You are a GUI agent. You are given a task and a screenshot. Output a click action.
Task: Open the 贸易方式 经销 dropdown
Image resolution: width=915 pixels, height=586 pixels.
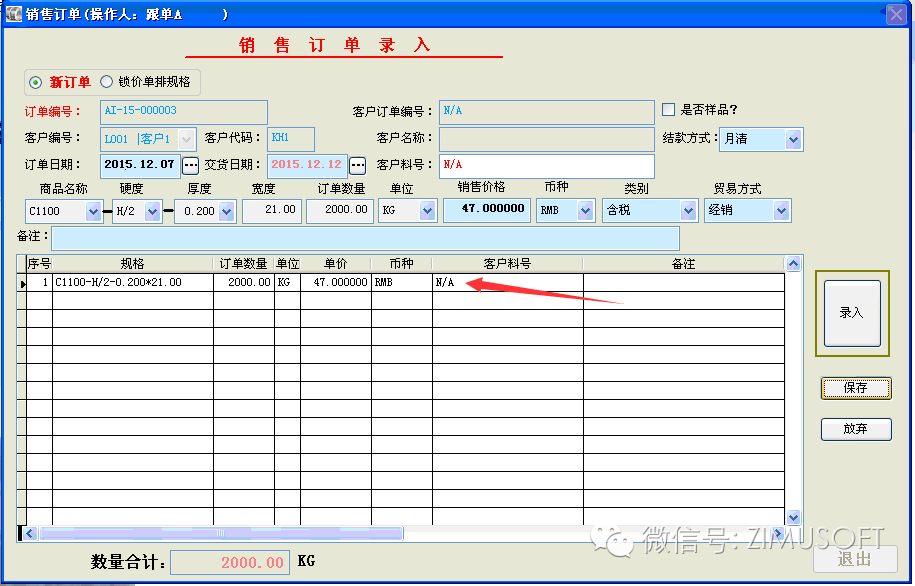tap(781, 211)
